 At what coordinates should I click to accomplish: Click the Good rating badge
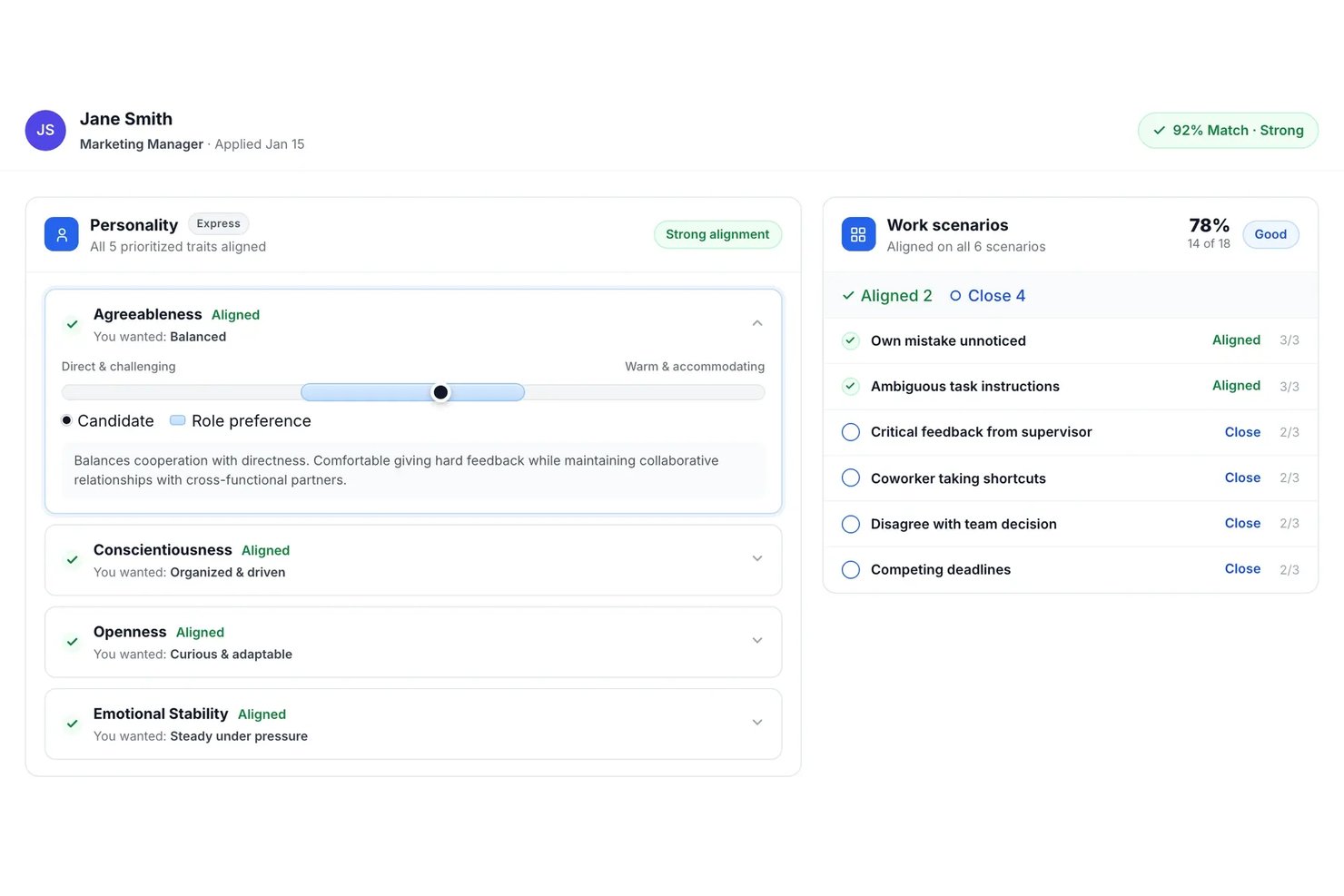pyautogui.click(x=1270, y=234)
